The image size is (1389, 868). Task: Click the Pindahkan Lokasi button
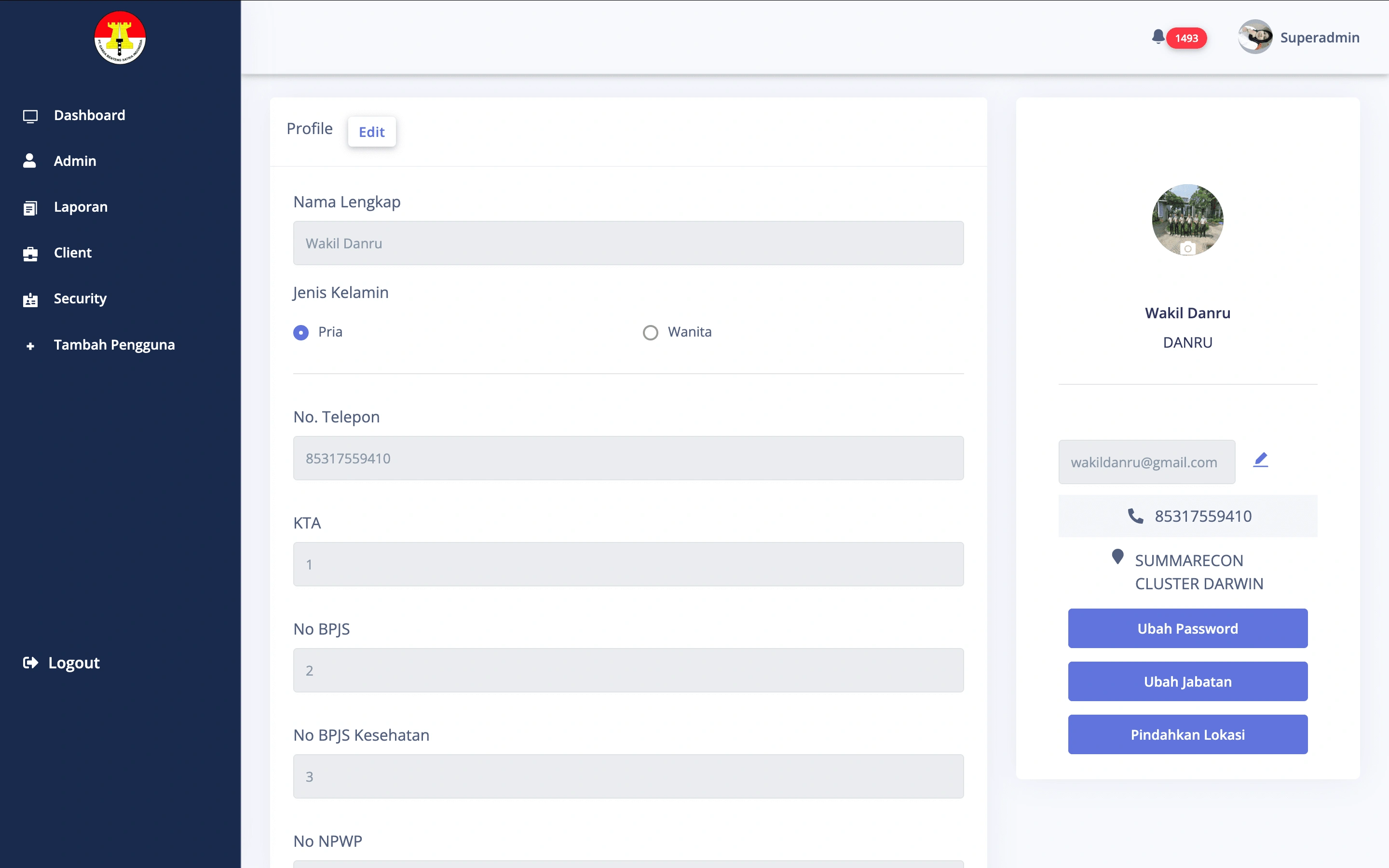(1187, 734)
